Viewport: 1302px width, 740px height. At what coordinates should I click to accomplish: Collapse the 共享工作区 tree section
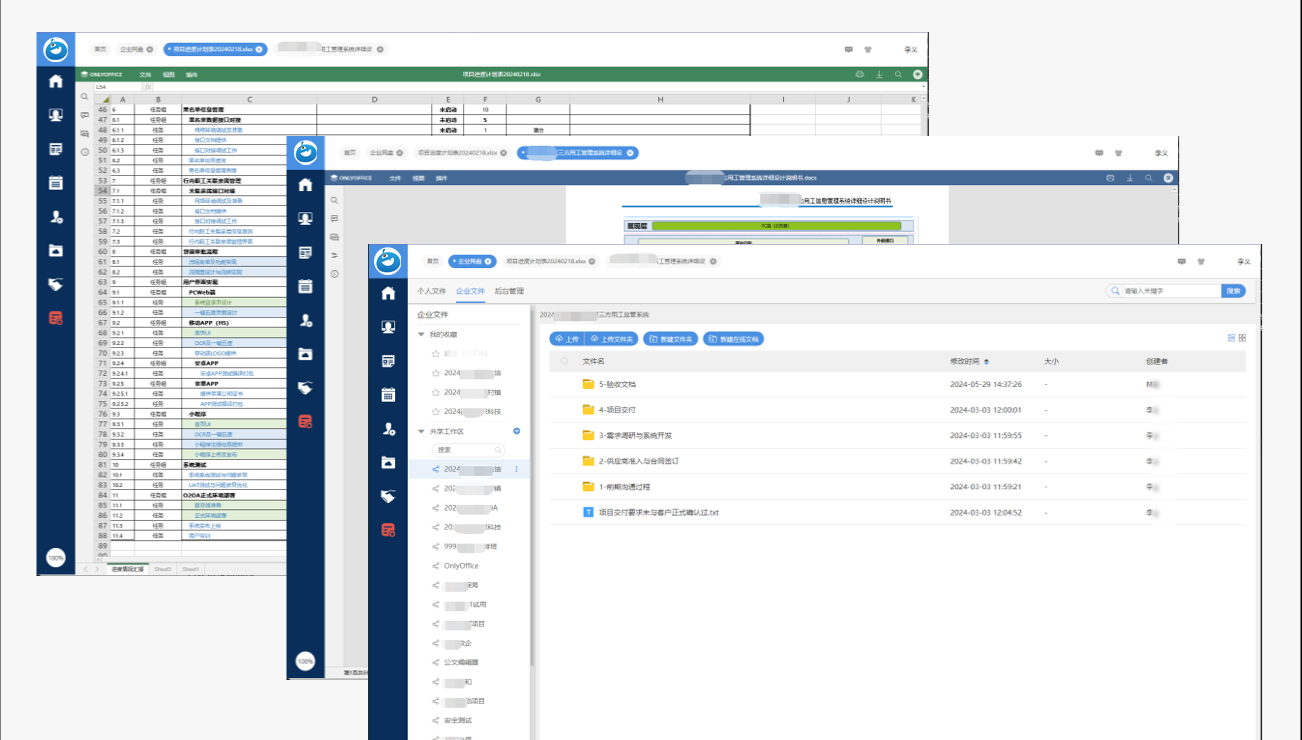click(x=422, y=431)
